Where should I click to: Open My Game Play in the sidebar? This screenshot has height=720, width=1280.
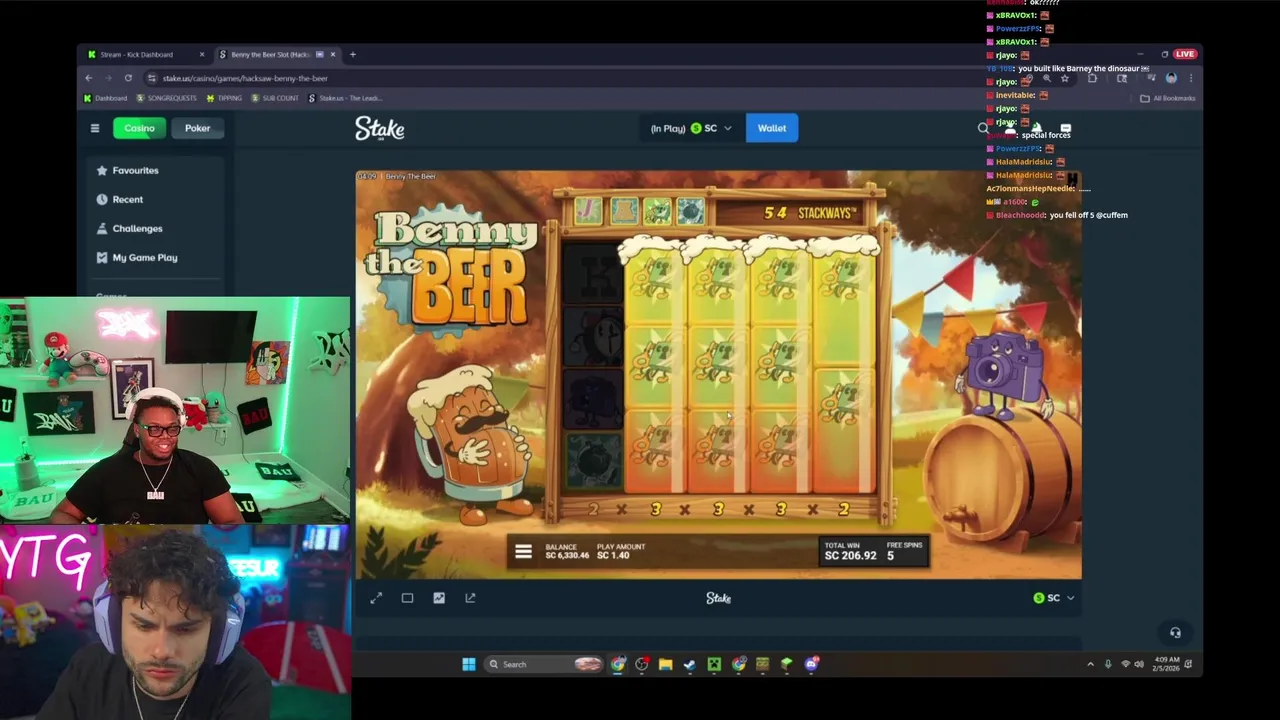pos(137,257)
